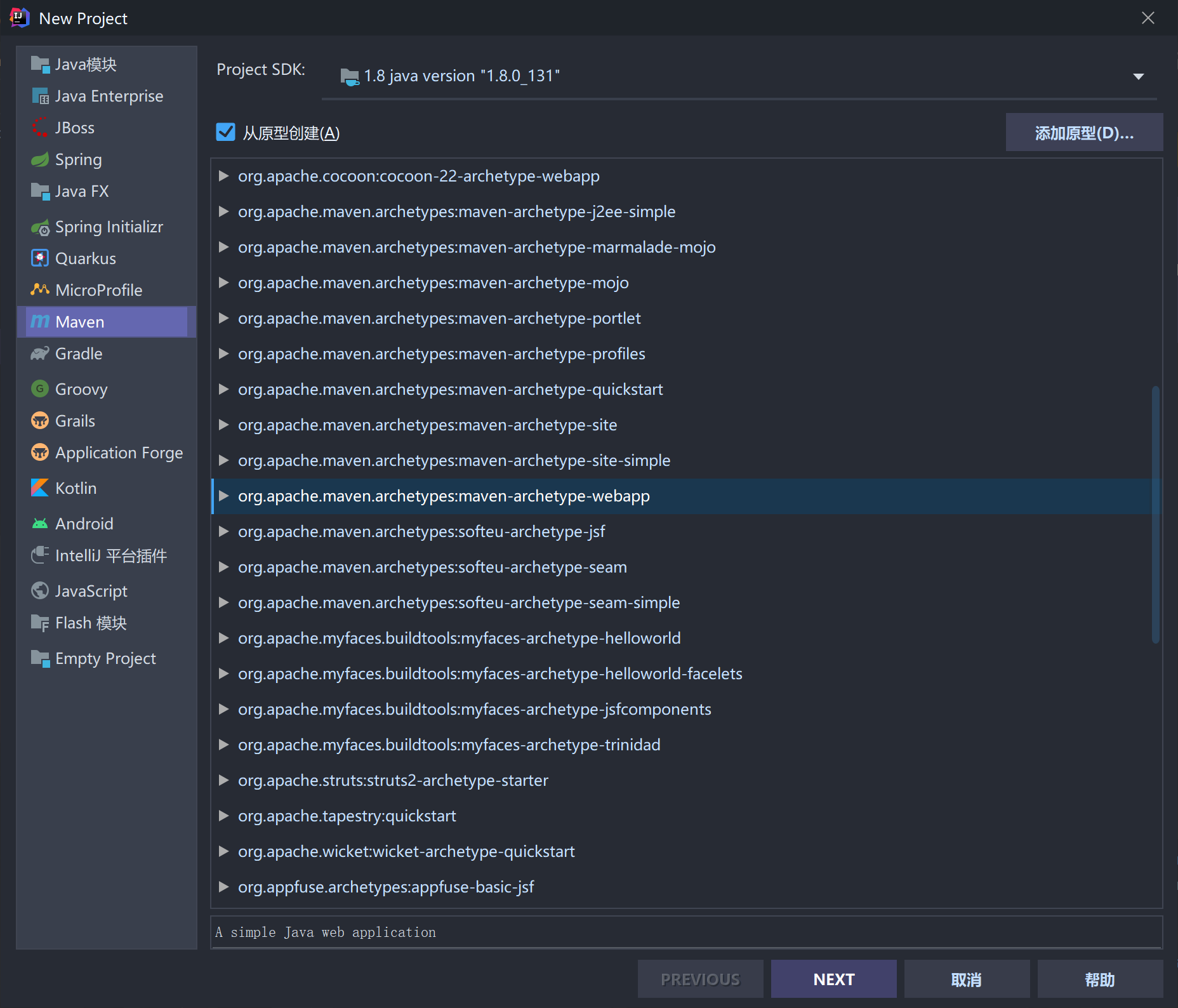Screen dimensions: 1178x1008
Task: Click the Java FX folder icon
Action: (x=40, y=191)
